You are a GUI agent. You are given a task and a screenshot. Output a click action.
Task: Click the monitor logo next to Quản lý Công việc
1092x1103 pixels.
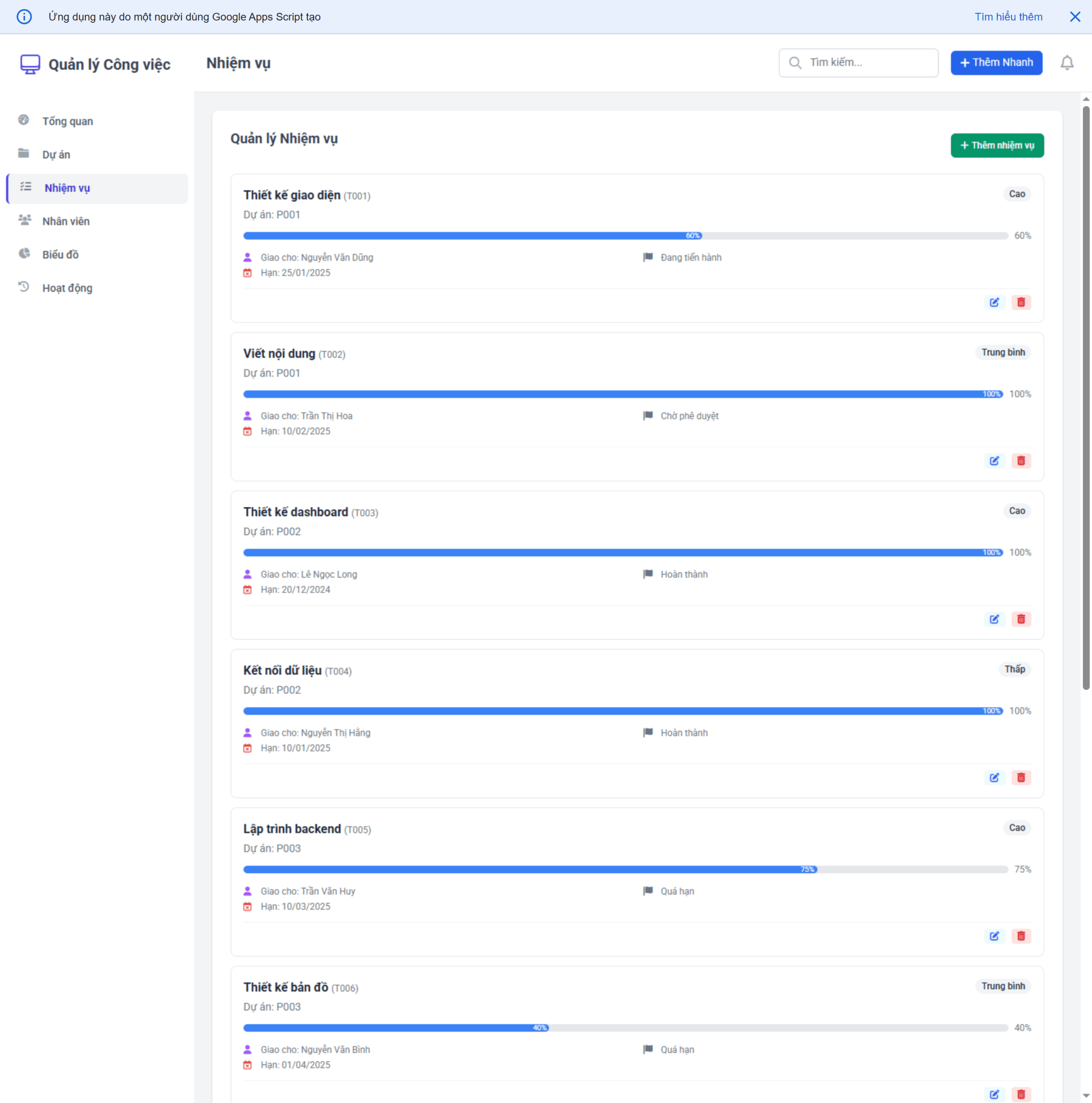point(30,64)
